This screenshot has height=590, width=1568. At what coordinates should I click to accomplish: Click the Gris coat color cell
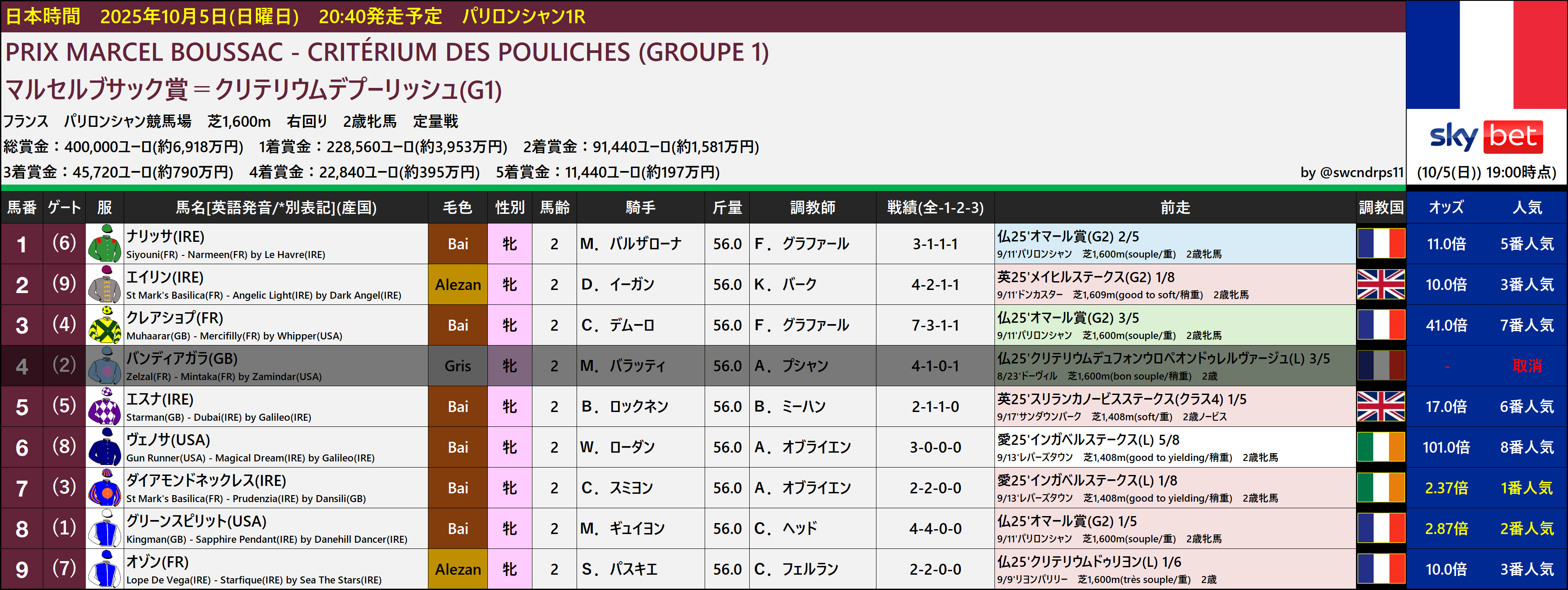tap(458, 367)
